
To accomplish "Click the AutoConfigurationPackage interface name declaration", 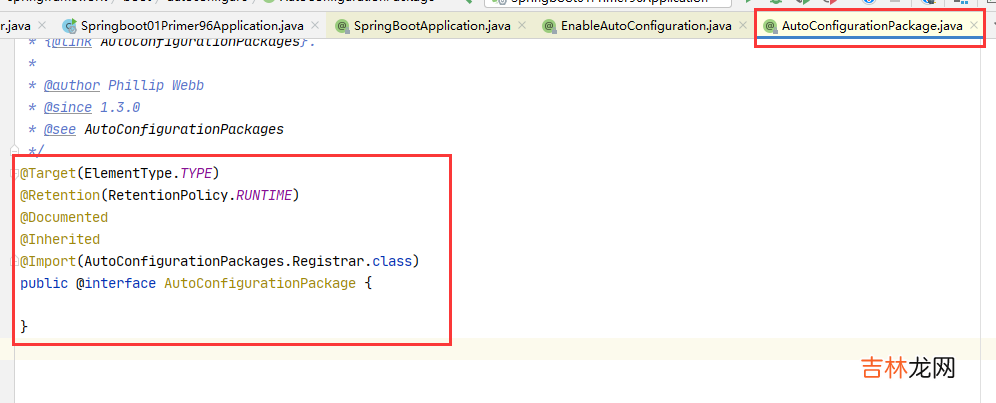I will point(260,283).
